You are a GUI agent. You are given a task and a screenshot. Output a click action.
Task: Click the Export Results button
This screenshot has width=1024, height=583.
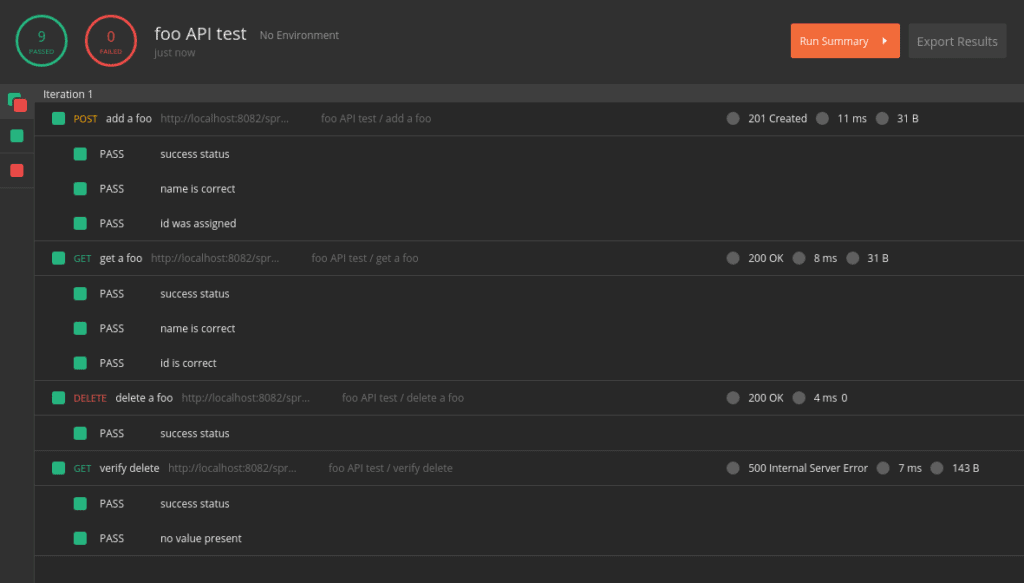[956, 41]
